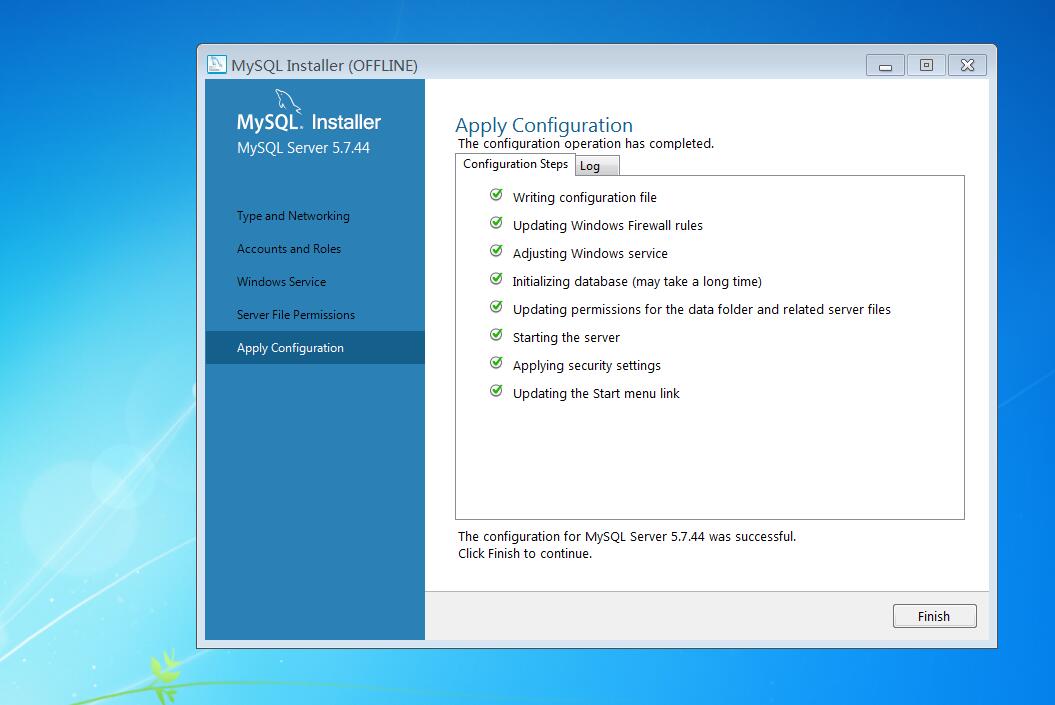Click the 'Applying security settings' text

pyautogui.click(x=587, y=366)
